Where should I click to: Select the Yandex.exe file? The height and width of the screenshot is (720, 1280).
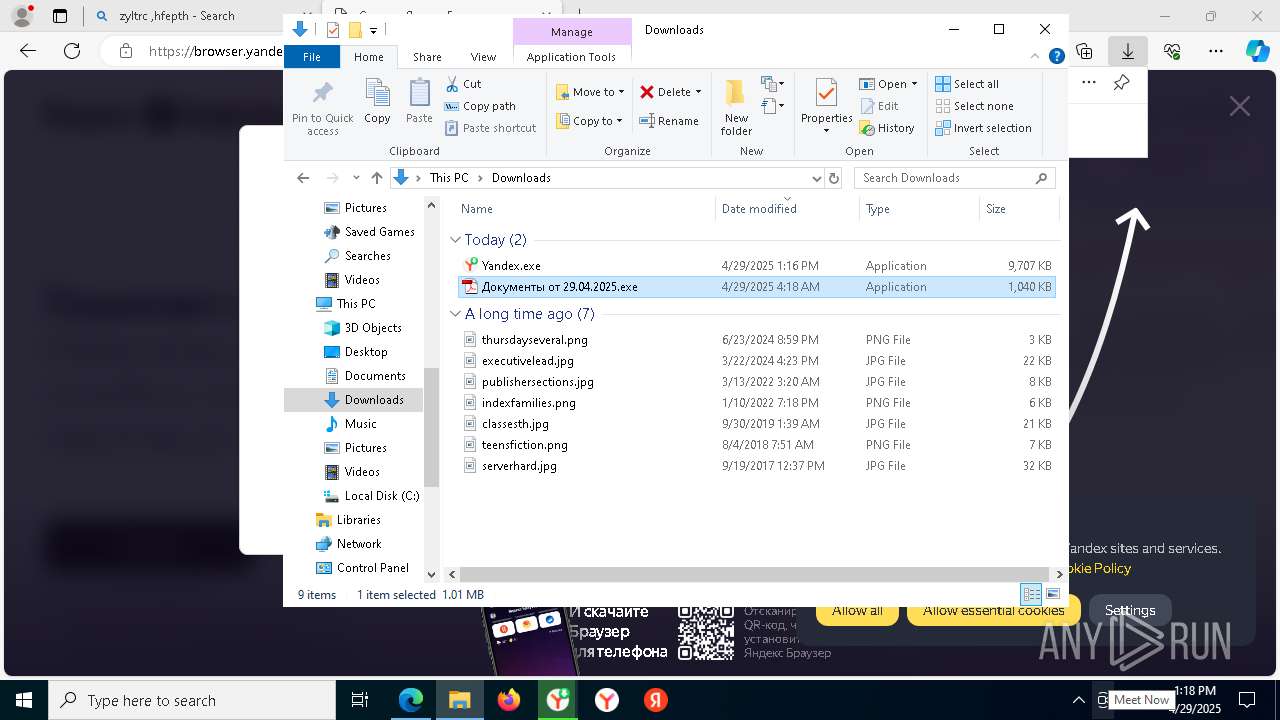tap(757, 266)
